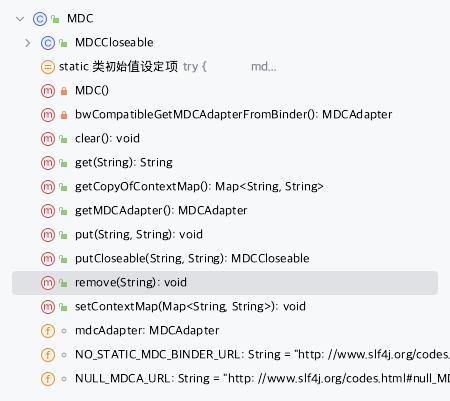
Task: Select NO_STATIC_MDC_BINDER_URL field
Action: coord(262,355)
